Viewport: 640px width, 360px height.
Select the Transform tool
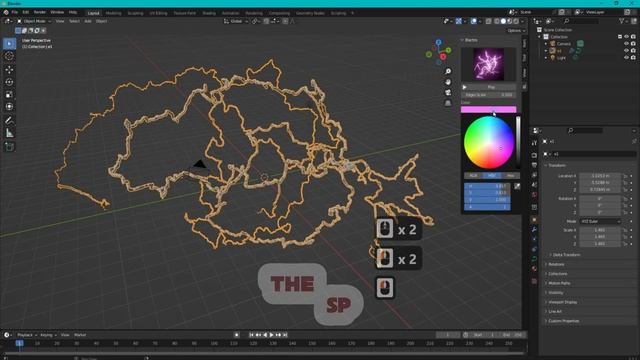[9, 107]
